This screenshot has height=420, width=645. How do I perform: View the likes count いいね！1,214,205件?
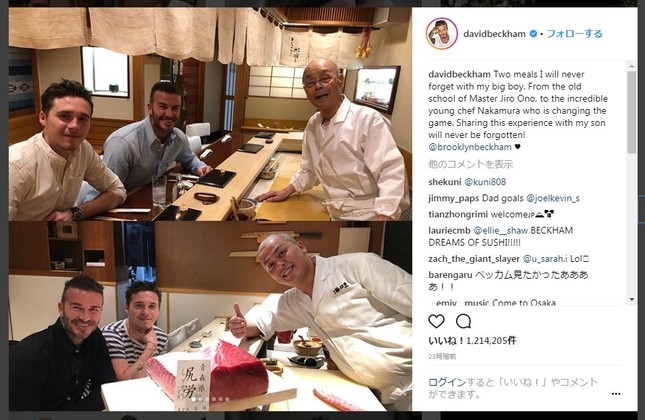pos(472,340)
